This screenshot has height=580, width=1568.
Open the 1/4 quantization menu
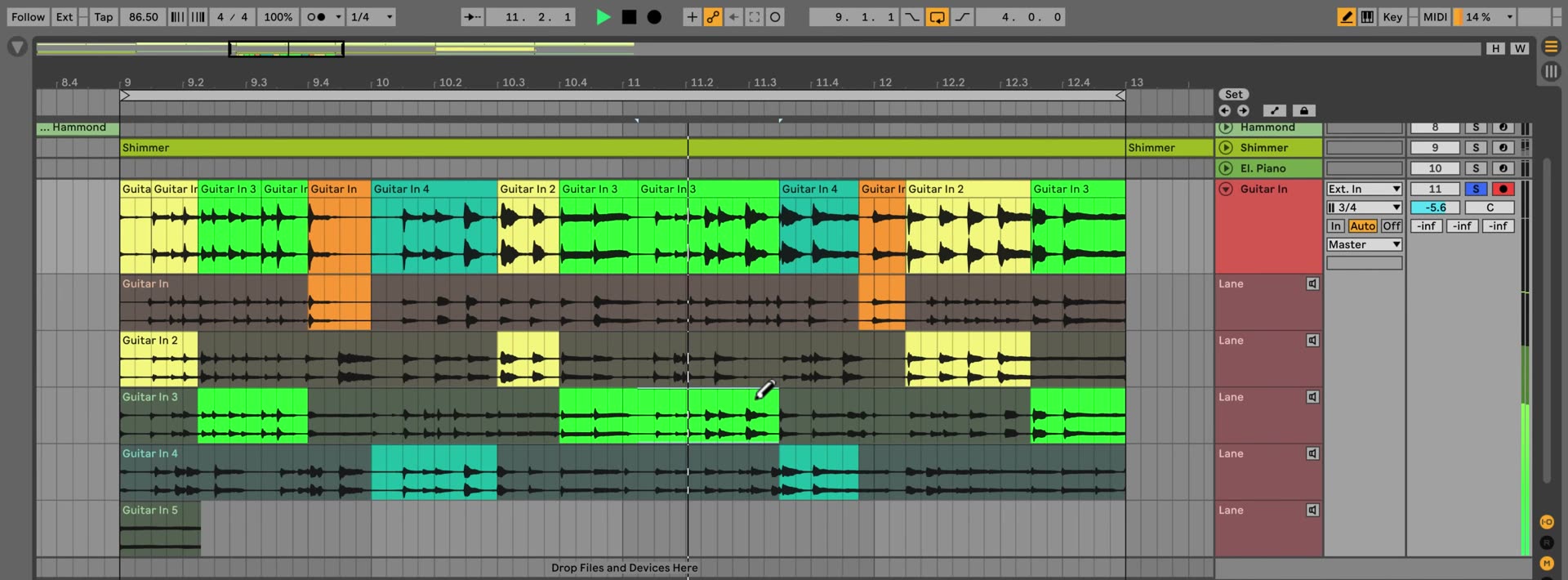(x=372, y=16)
